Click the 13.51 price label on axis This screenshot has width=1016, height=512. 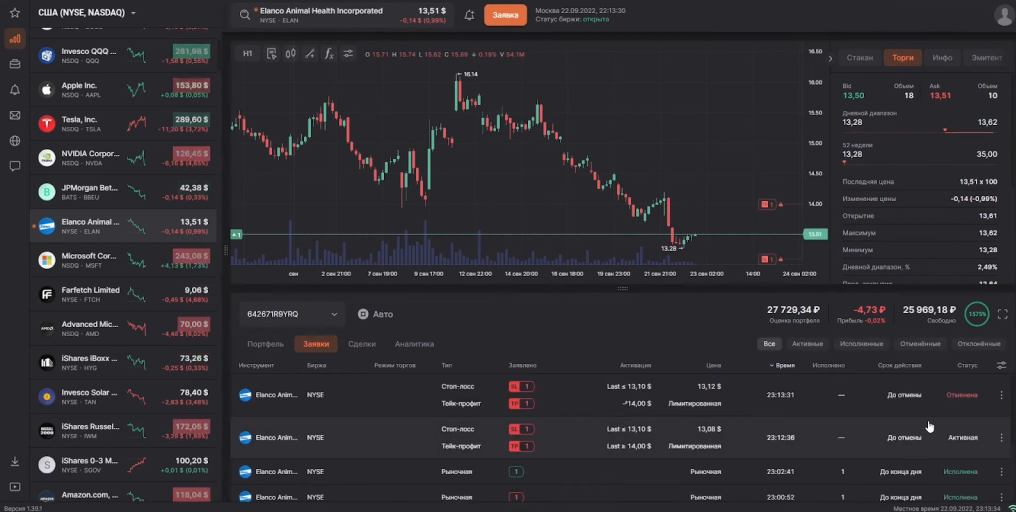coord(815,234)
